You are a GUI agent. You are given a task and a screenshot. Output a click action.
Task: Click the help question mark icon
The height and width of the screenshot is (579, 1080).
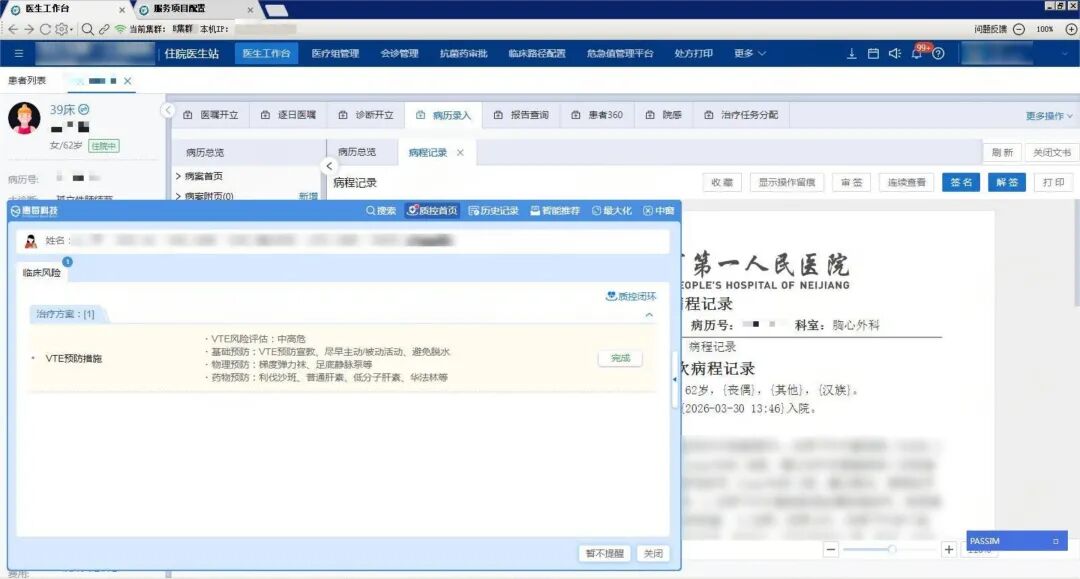click(938, 54)
